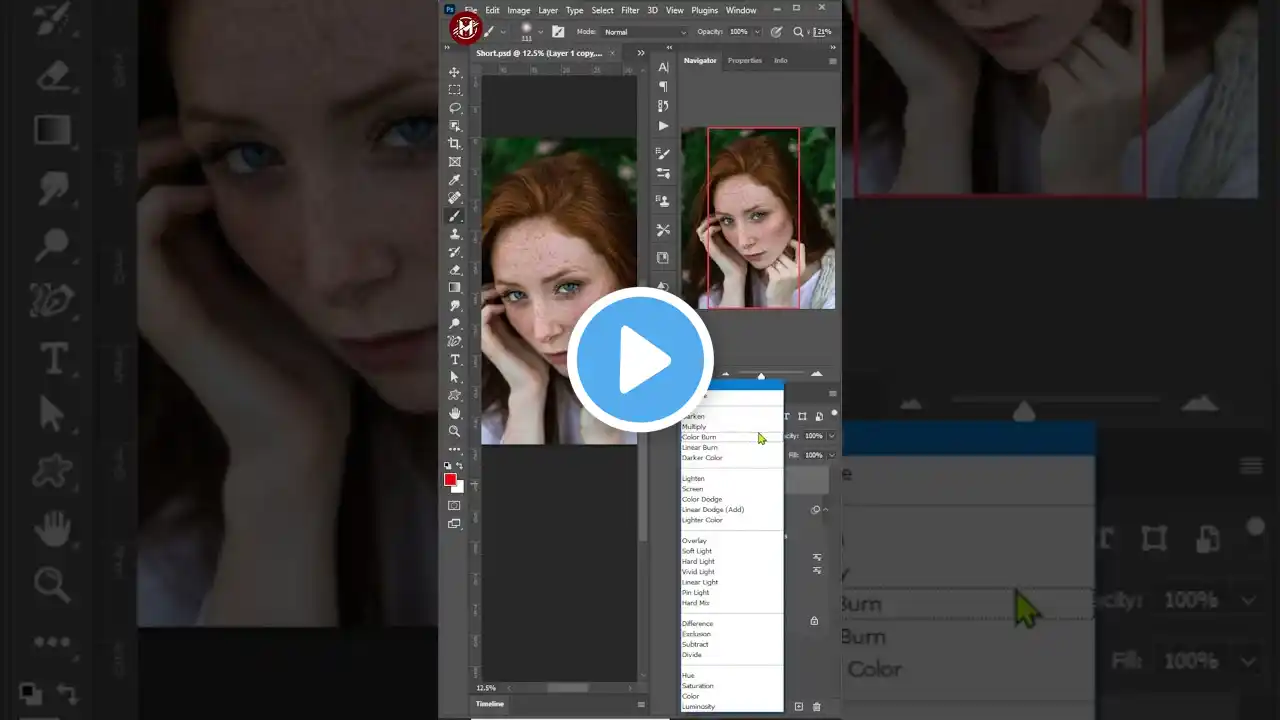Viewport: 1280px width, 720px height.
Task: Pick the Eyedropper tool
Action: click(x=455, y=180)
